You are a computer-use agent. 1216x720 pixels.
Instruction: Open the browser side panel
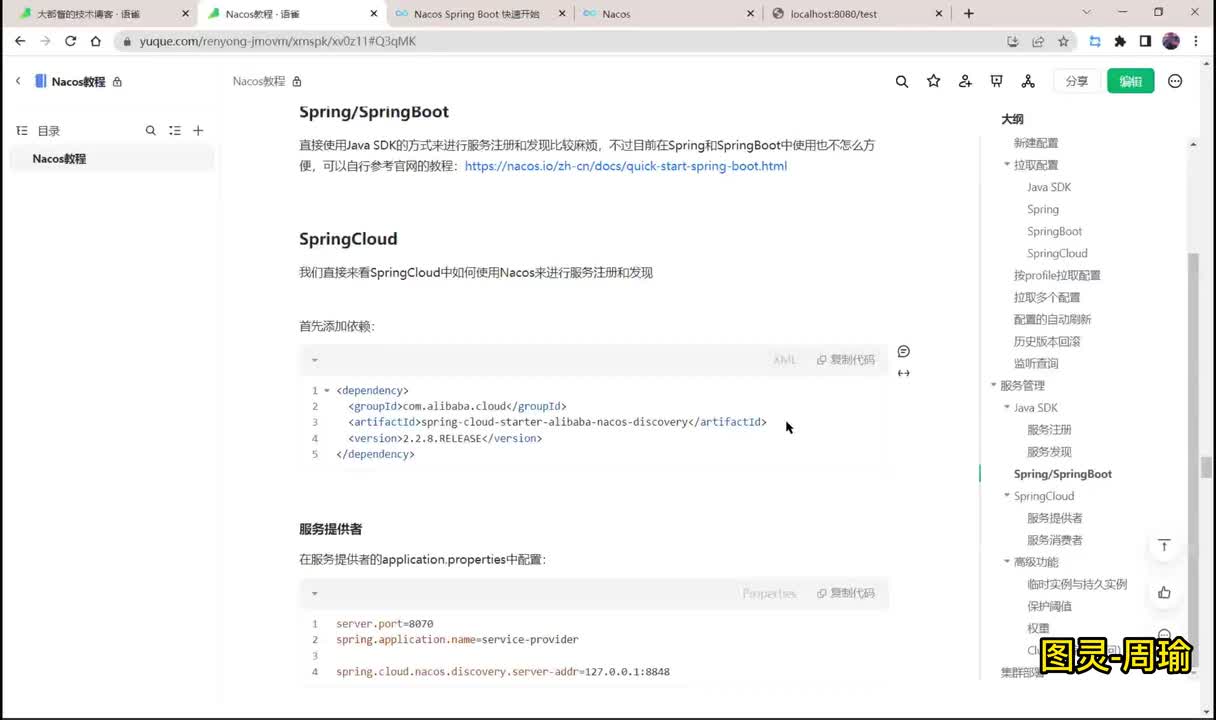click(1145, 41)
